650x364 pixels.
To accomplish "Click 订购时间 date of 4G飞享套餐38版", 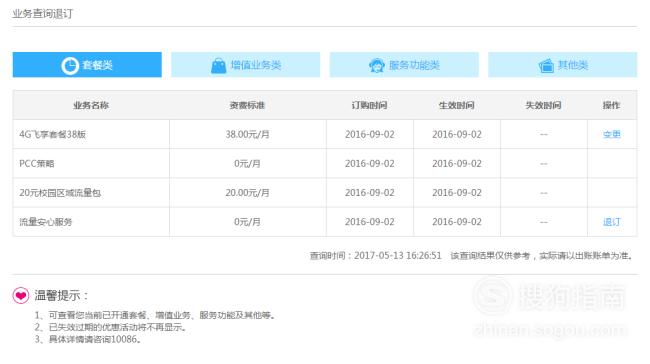I will (370, 134).
